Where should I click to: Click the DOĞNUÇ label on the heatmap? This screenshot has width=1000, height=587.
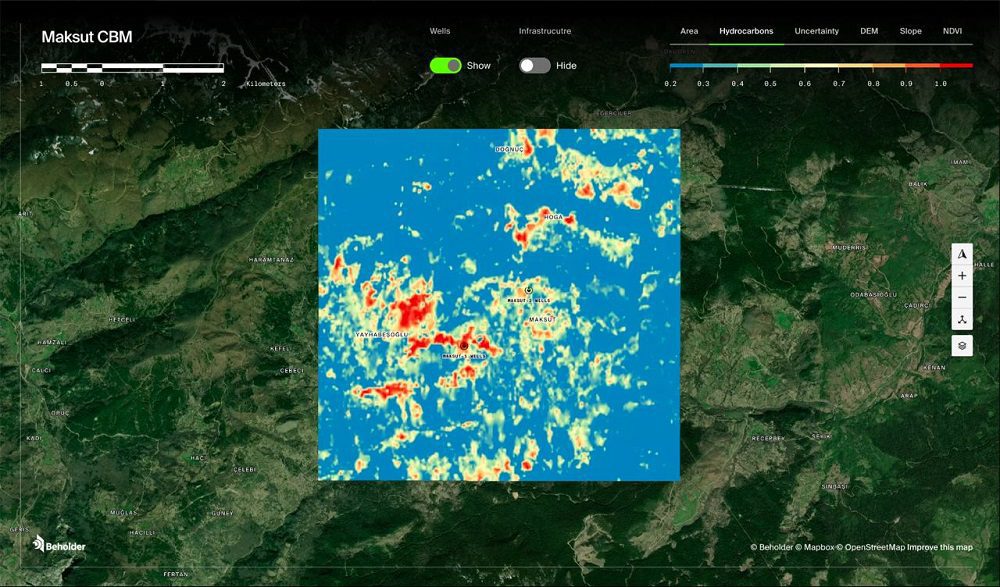tap(510, 149)
